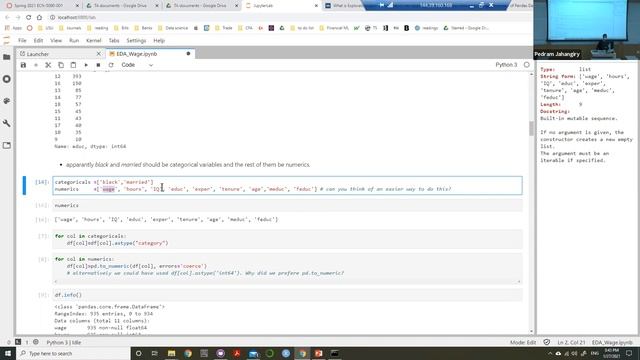
Task: Click the cell containing 'numerics' only
Action: (x=287, y=205)
